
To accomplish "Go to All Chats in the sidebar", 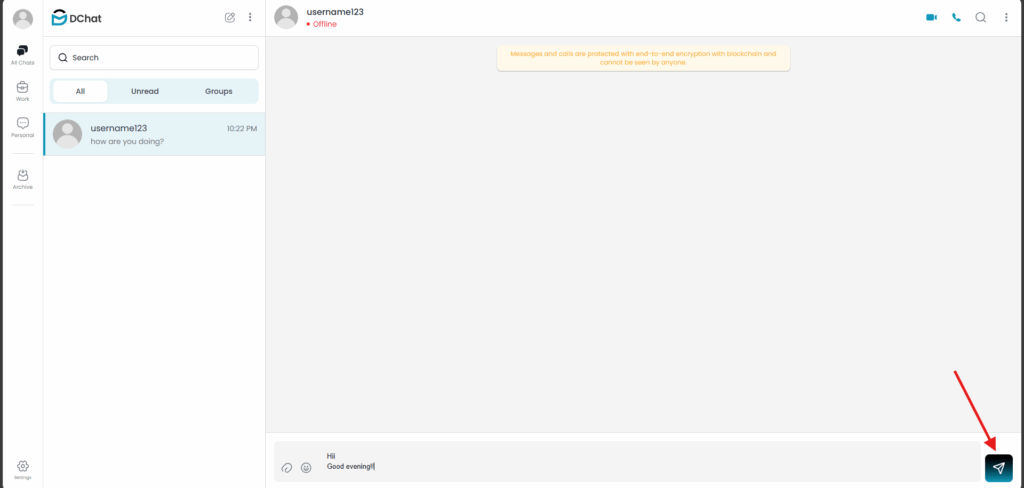I will (23, 55).
